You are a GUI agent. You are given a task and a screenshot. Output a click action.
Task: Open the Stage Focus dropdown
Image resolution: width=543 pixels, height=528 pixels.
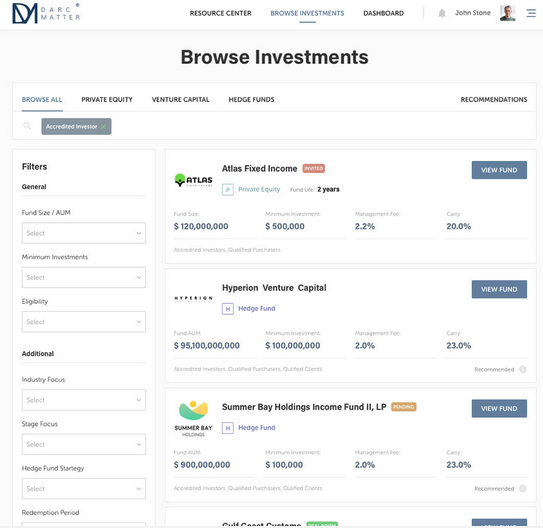pos(84,444)
